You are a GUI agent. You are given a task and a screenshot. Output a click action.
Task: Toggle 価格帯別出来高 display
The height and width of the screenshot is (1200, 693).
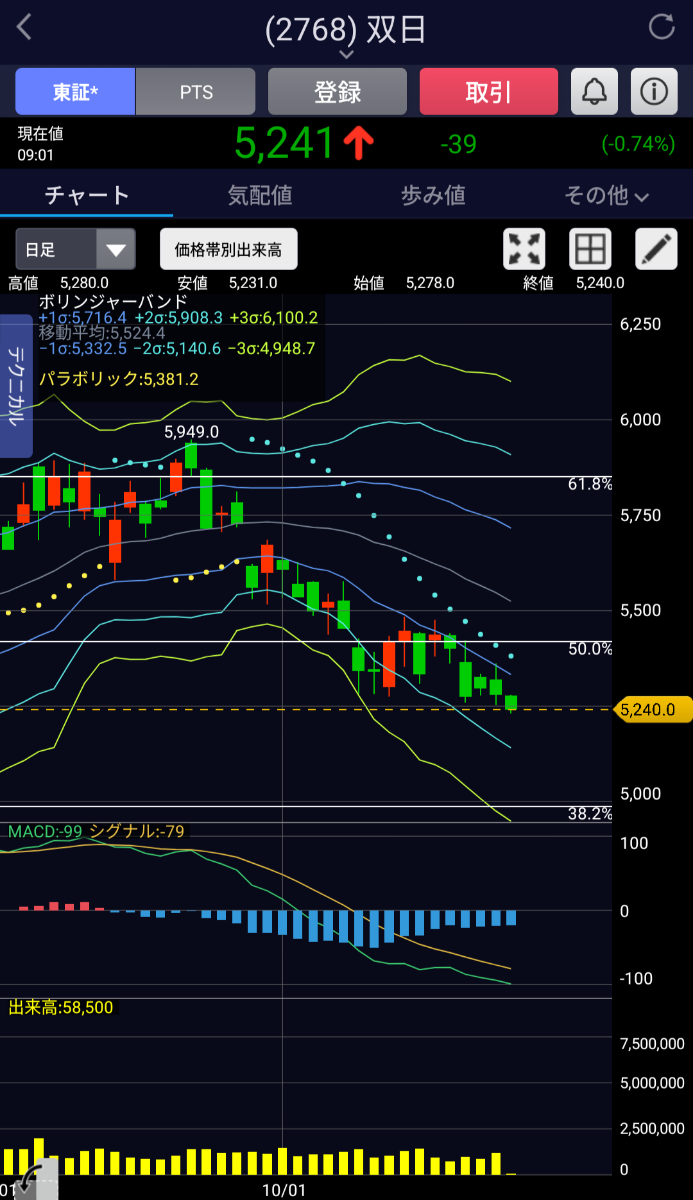click(x=229, y=249)
